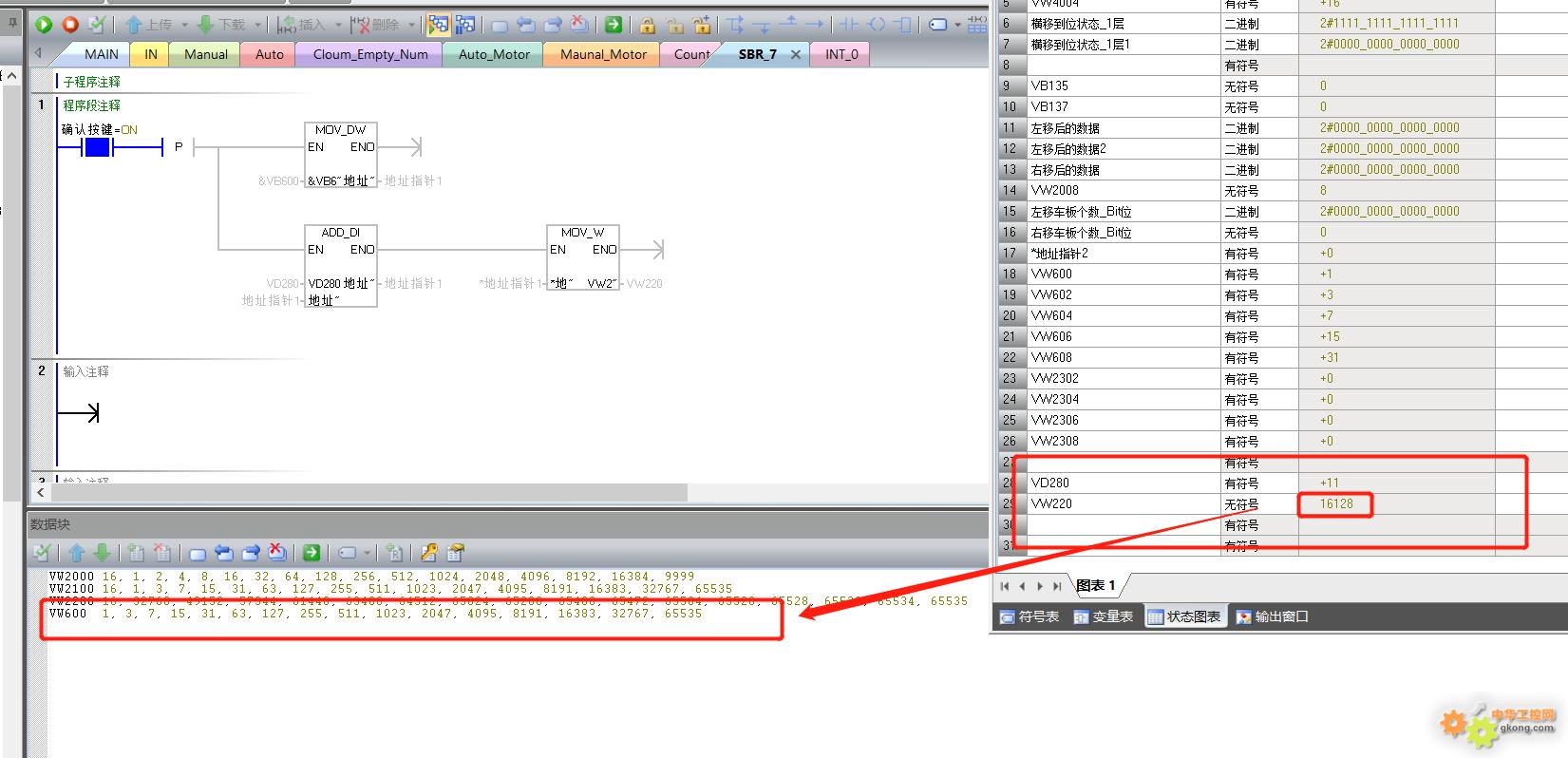
Task: Click the horizontal scrollbar of ladder editor
Action: pos(370,492)
